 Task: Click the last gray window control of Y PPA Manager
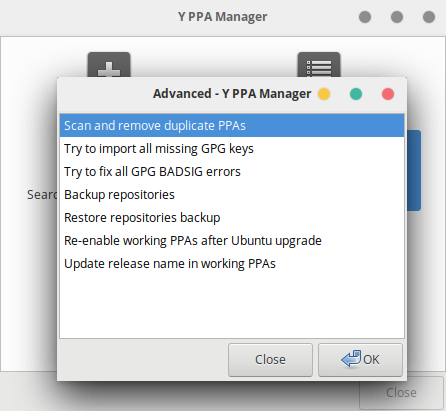429,17
